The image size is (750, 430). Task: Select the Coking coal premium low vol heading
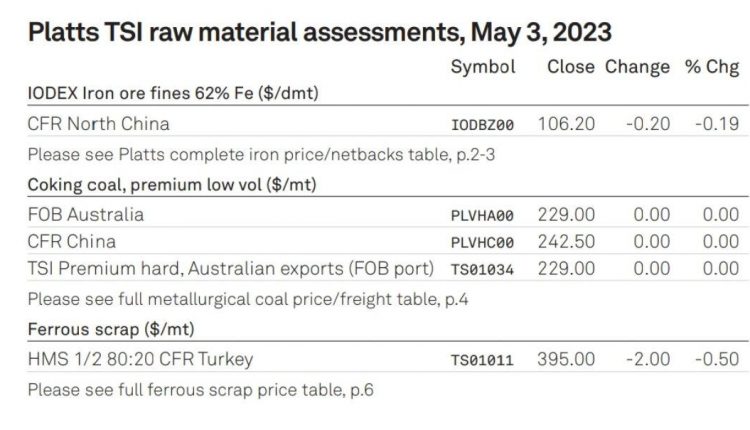click(172, 185)
